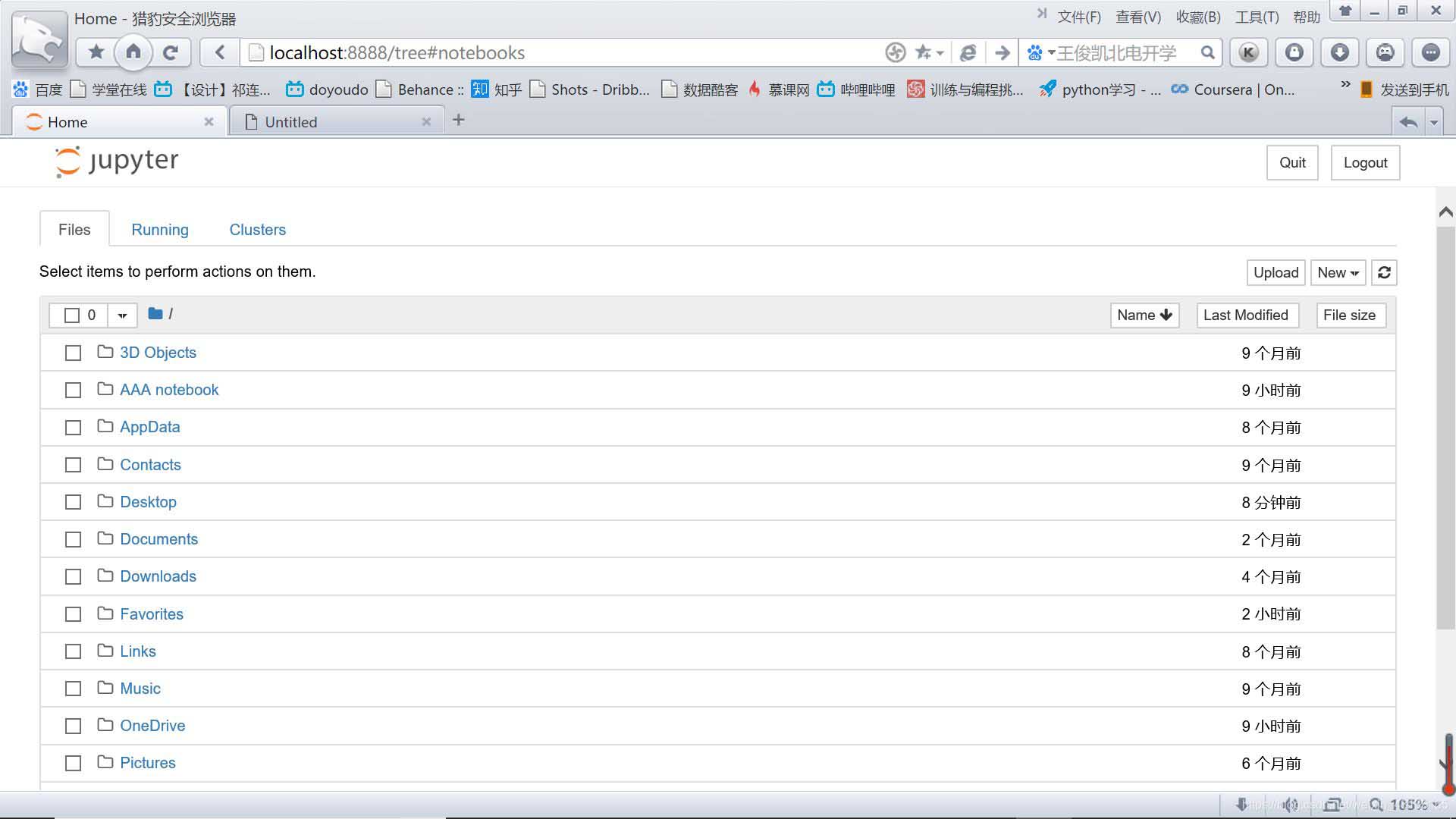Expand the hidden bookmarks overflow chevron
The width and height of the screenshot is (1456, 819).
[1345, 85]
